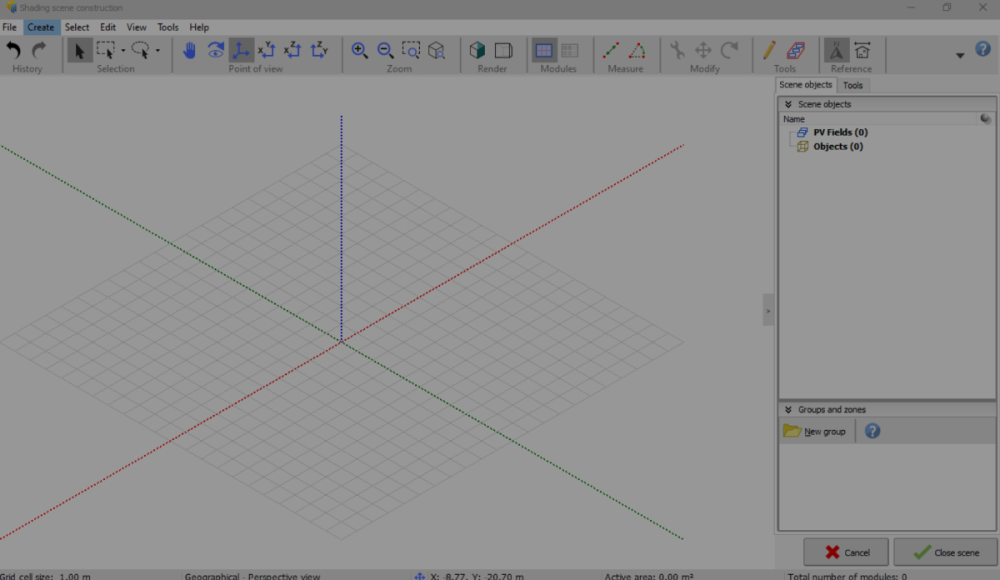Screen dimensions: 1000x580
Task: Click the Close scene button
Action: coord(945,552)
